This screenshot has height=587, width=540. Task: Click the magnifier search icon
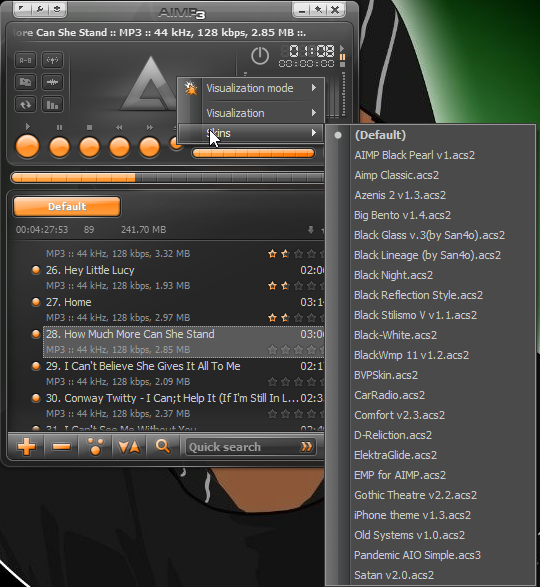tap(163, 446)
